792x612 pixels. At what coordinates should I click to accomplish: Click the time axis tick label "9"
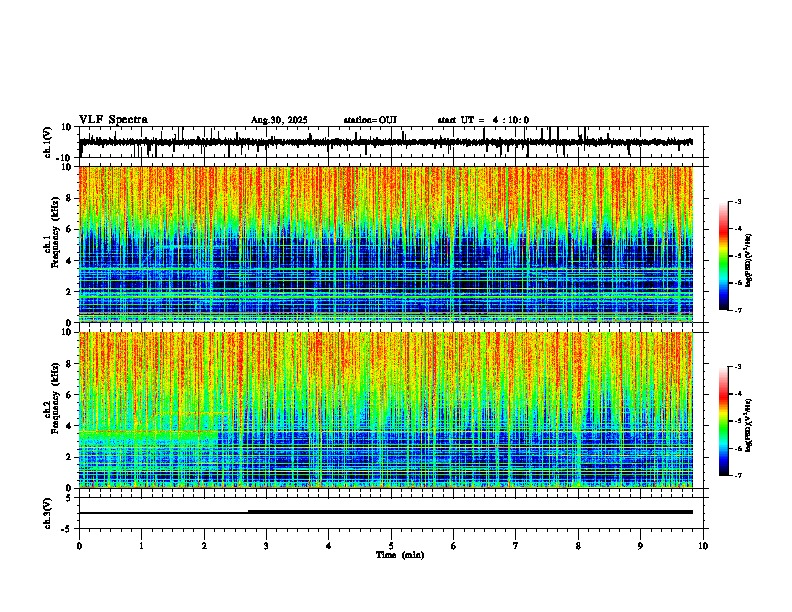coord(640,546)
